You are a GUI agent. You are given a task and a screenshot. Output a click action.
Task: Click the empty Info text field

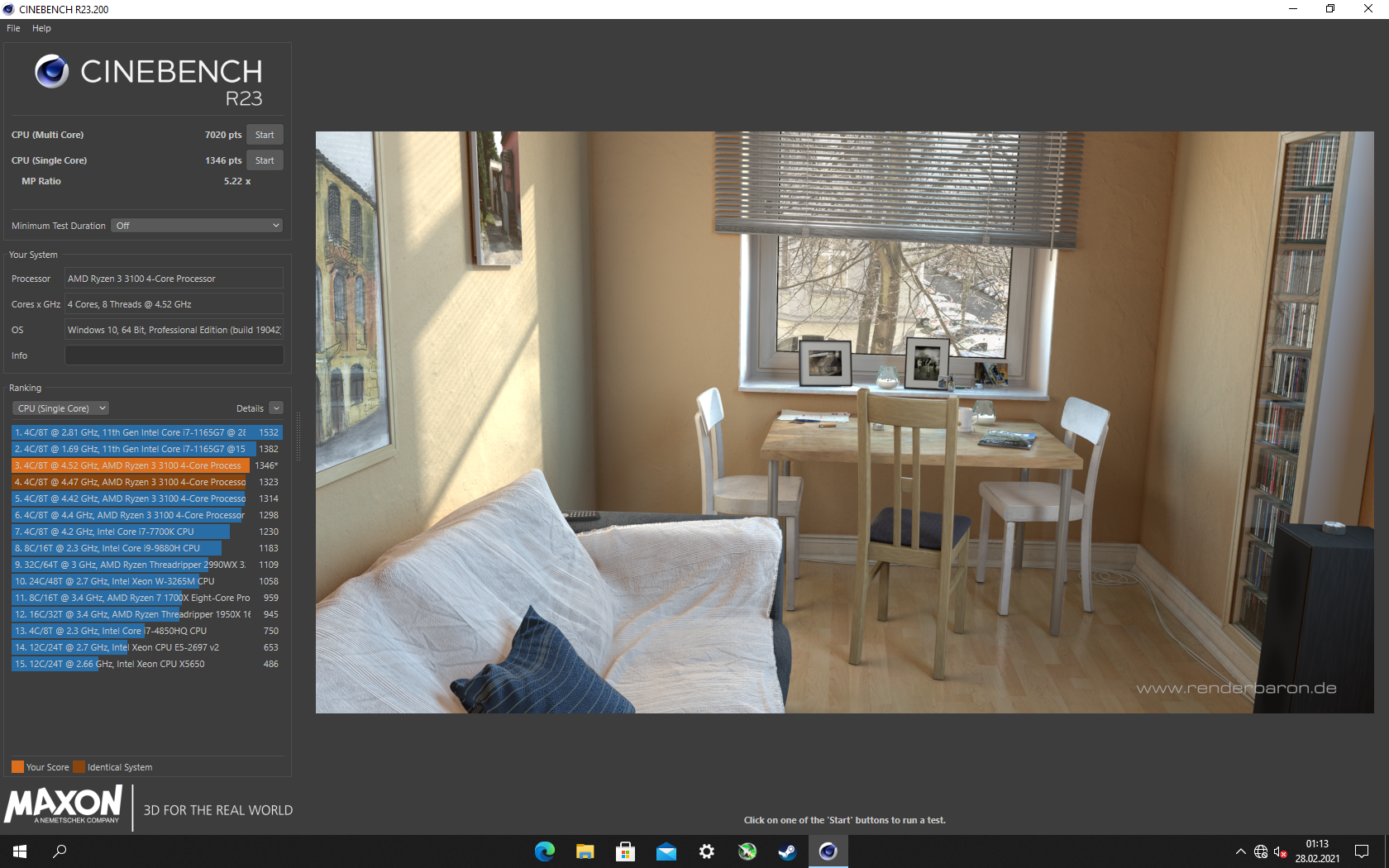coord(174,355)
